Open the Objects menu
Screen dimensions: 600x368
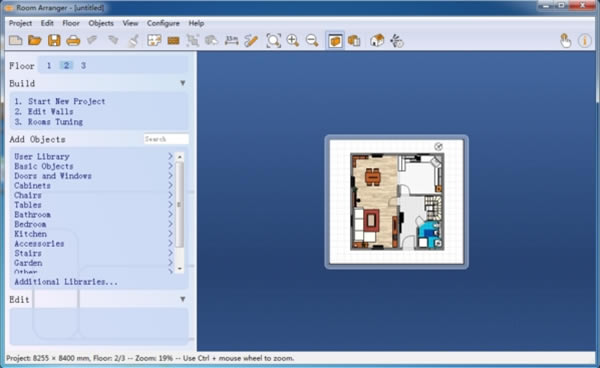101,23
